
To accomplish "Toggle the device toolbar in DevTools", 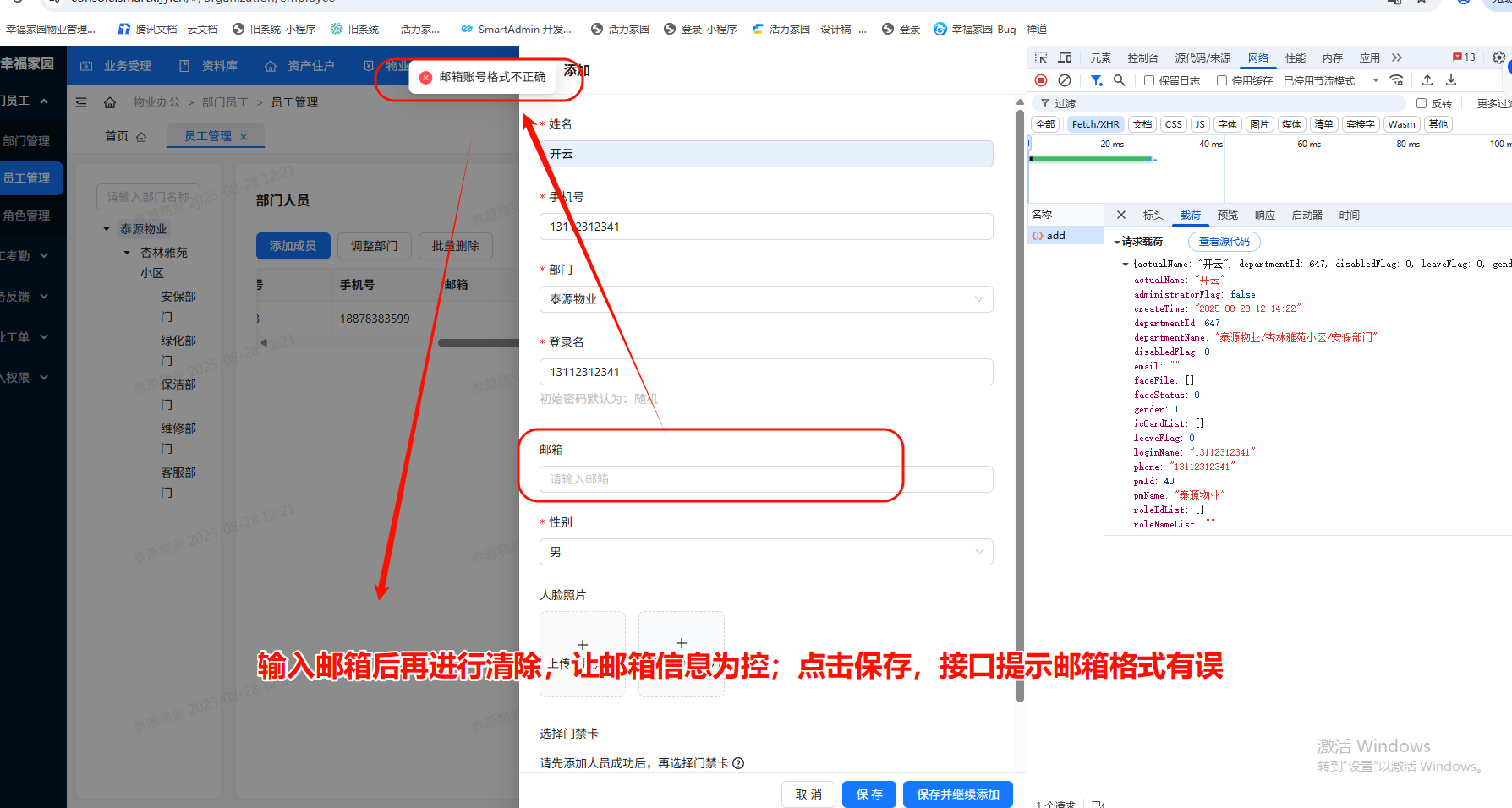I will coord(1065,57).
